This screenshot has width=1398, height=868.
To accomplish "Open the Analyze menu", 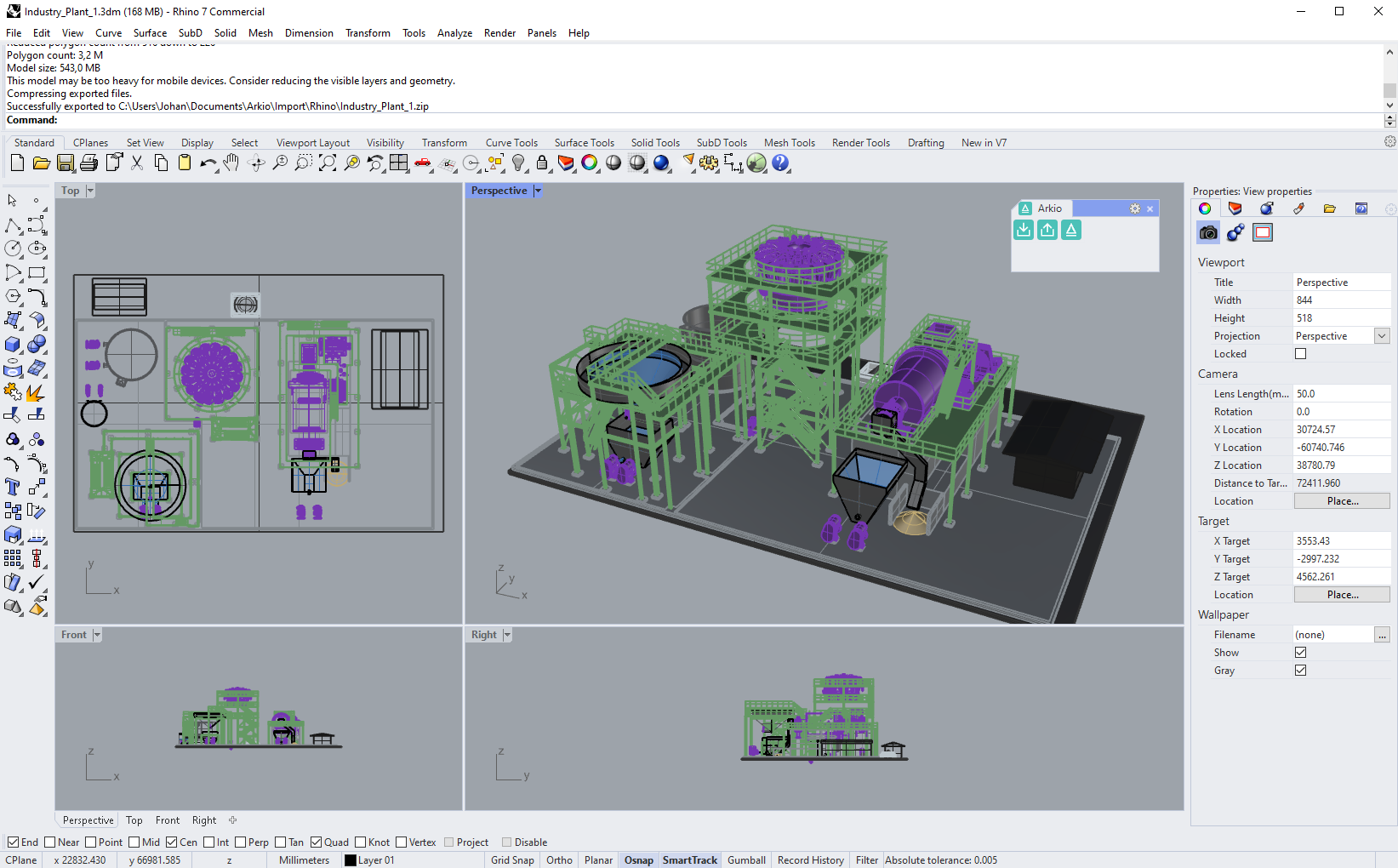I will [454, 33].
